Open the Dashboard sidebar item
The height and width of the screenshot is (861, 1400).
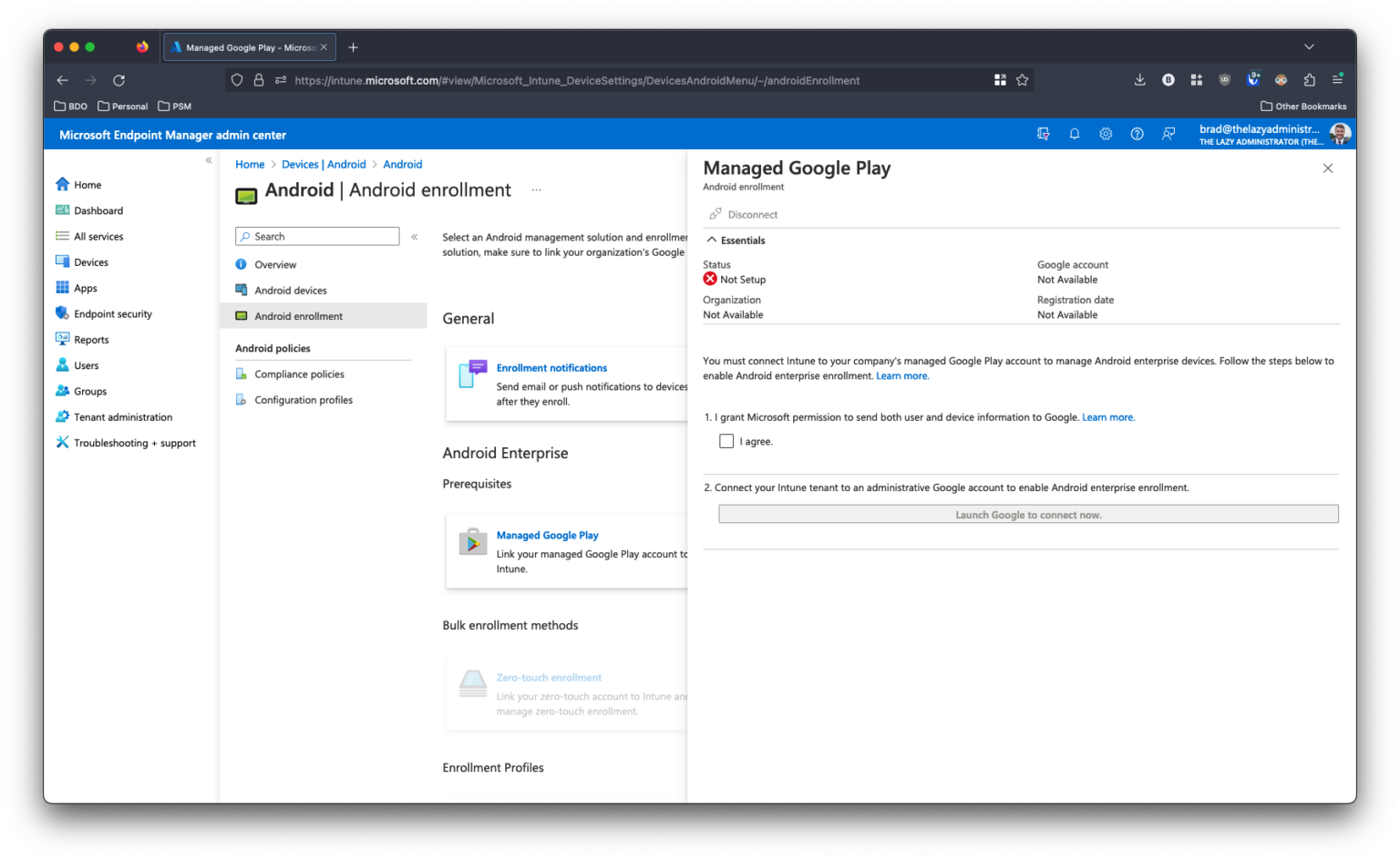(89, 210)
